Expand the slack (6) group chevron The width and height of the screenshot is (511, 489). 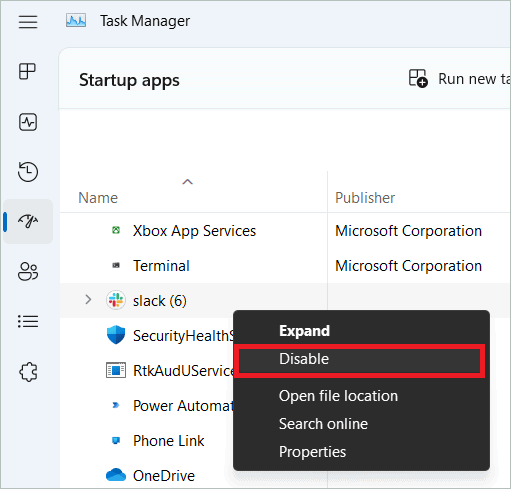(x=88, y=300)
